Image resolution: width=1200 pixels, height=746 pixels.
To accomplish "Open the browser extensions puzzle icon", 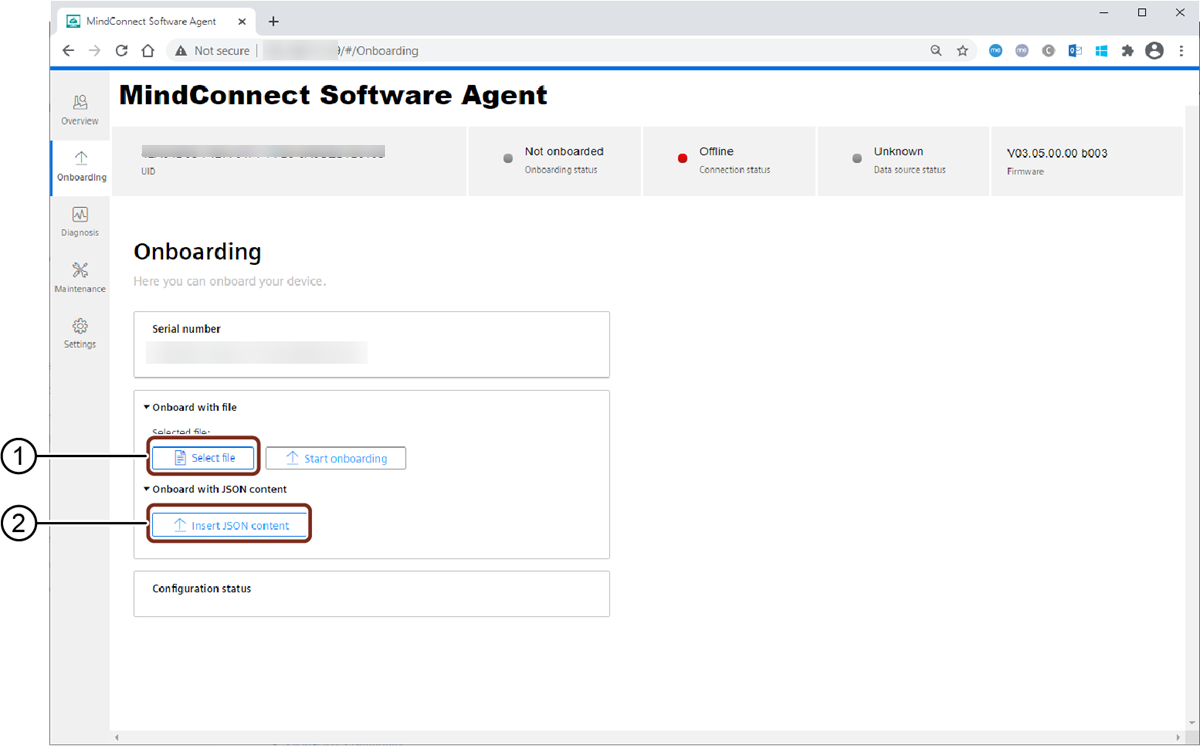I will pyautogui.click(x=1128, y=50).
